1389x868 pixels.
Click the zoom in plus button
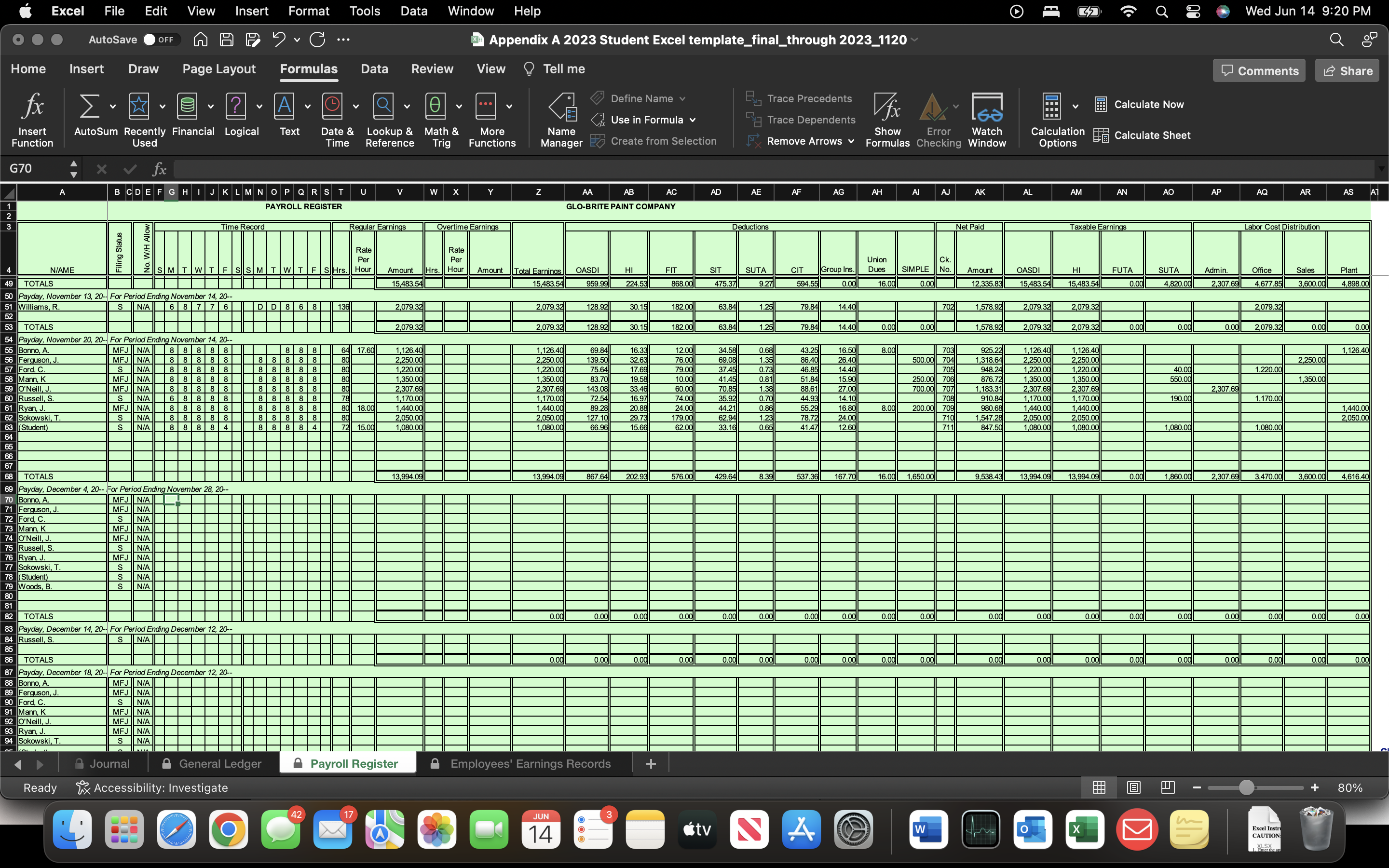tap(1315, 787)
